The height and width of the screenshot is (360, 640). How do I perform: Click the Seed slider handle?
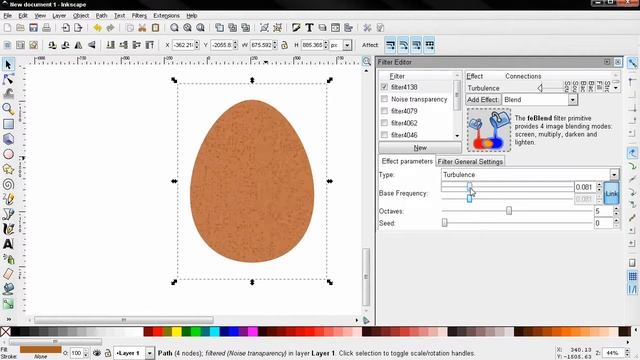pos(444,223)
